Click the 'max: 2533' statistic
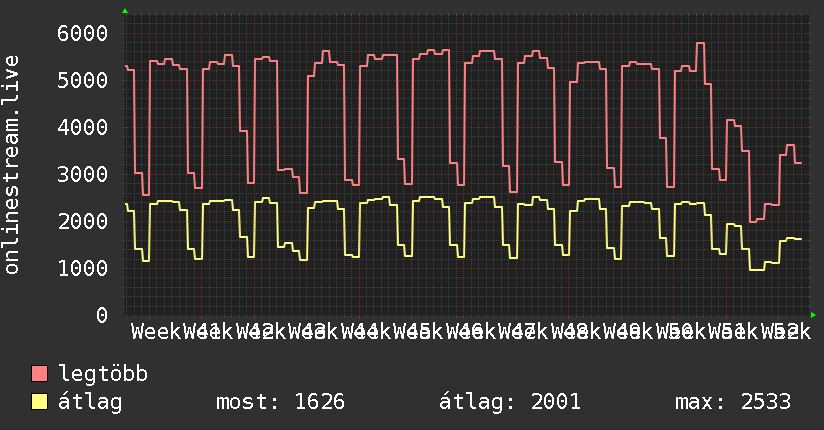Viewport: 824px width, 430px height. [x=733, y=402]
